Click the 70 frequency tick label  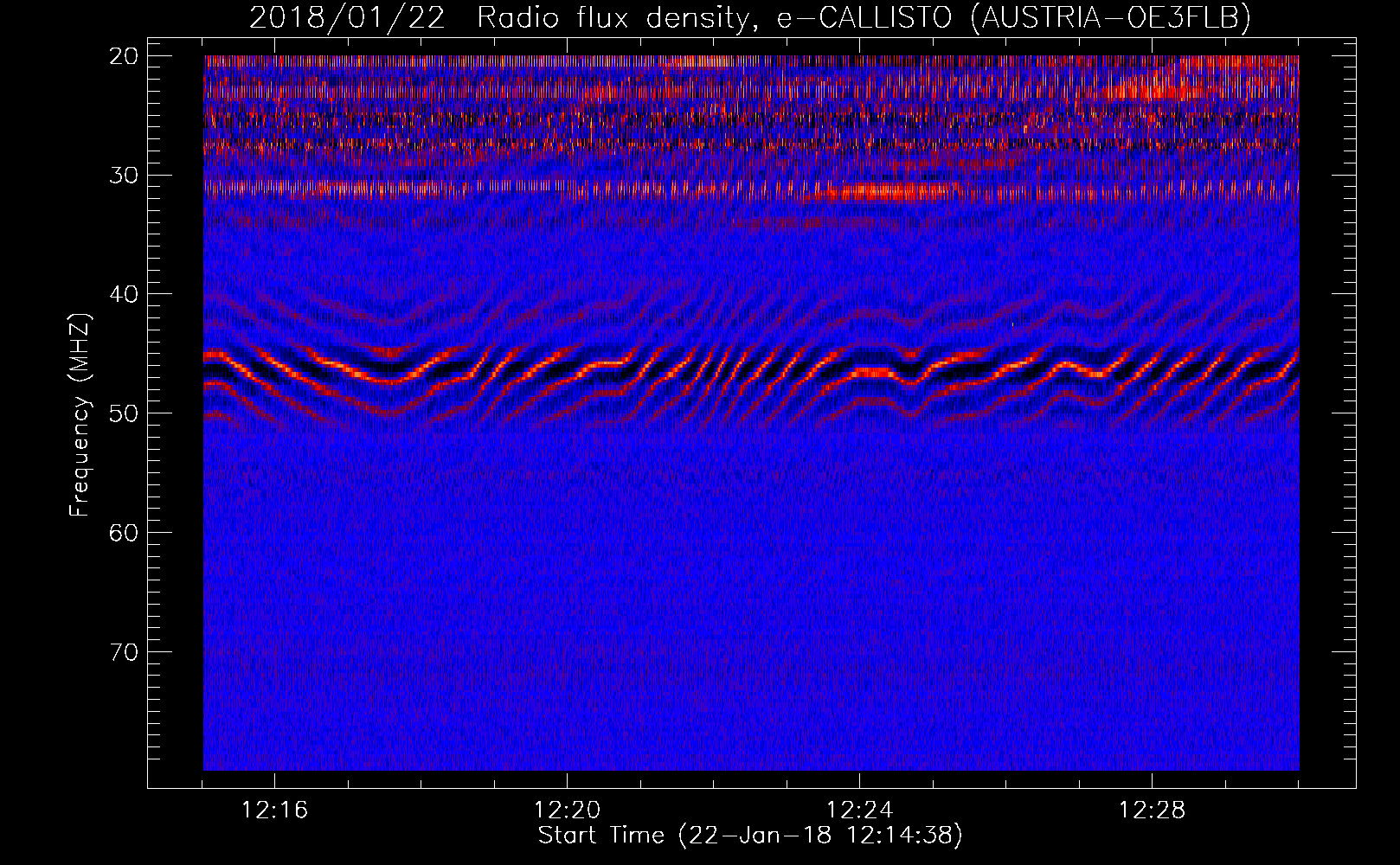(125, 652)
